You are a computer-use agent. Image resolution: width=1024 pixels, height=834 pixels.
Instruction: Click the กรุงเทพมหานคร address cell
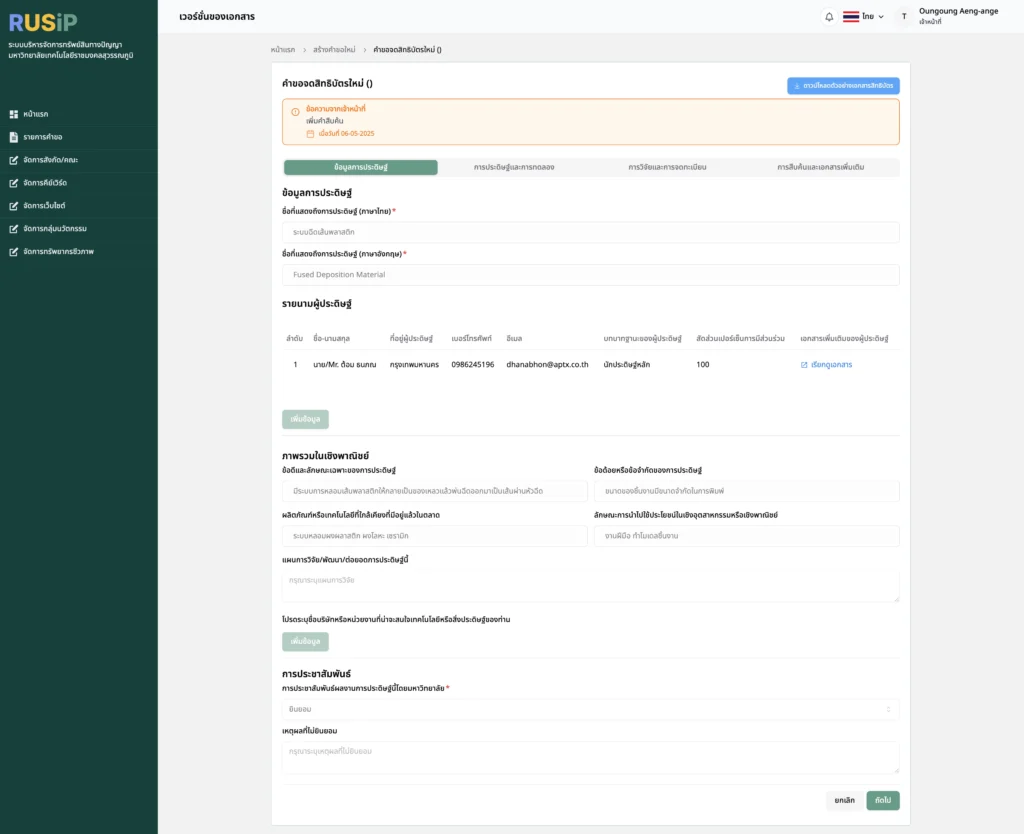pos(414,365)
